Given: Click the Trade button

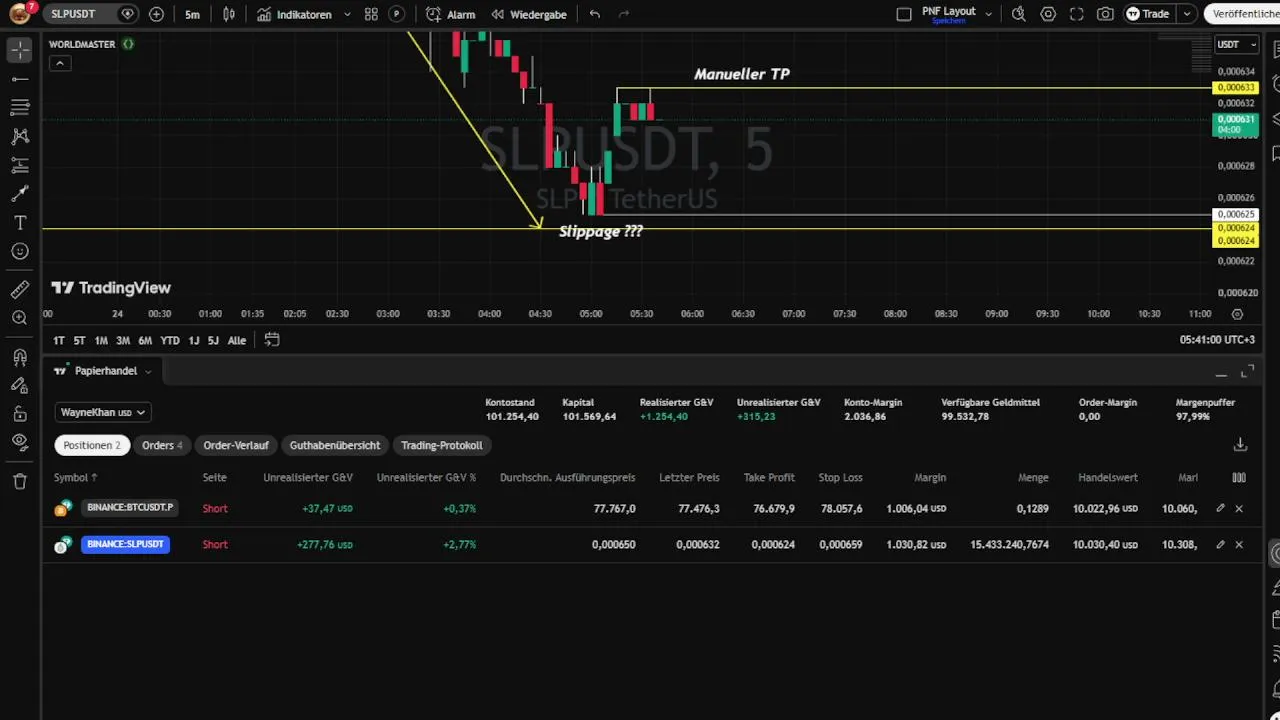Looking at the screenshot, I should [1148, 14].
